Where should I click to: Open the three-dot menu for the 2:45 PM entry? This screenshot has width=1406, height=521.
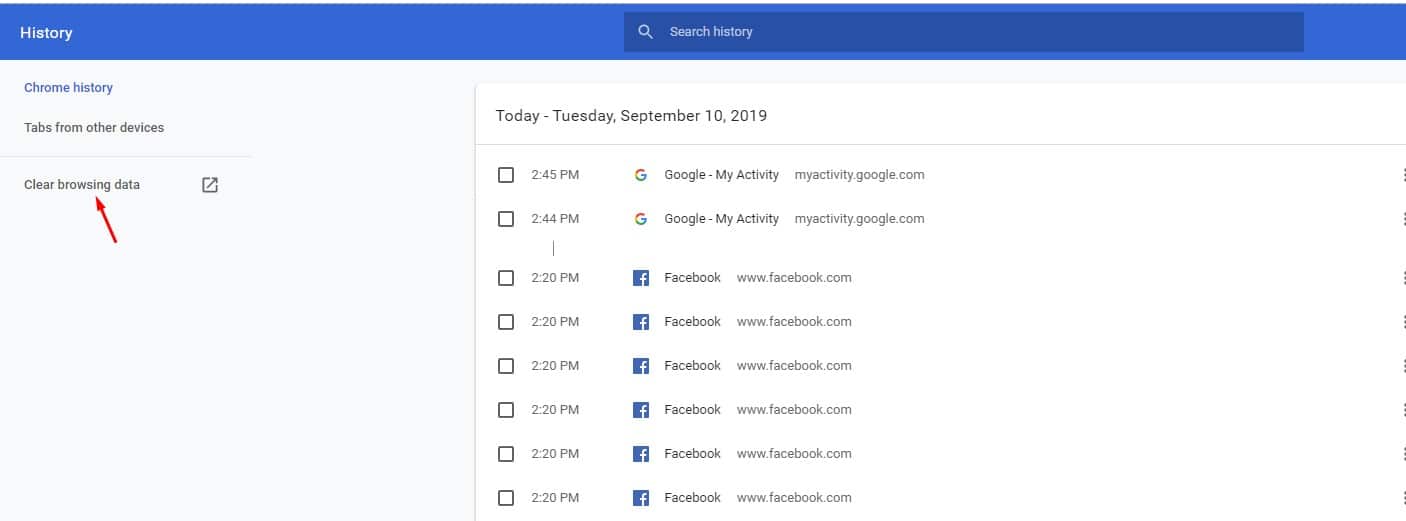tap(1402, 175)
